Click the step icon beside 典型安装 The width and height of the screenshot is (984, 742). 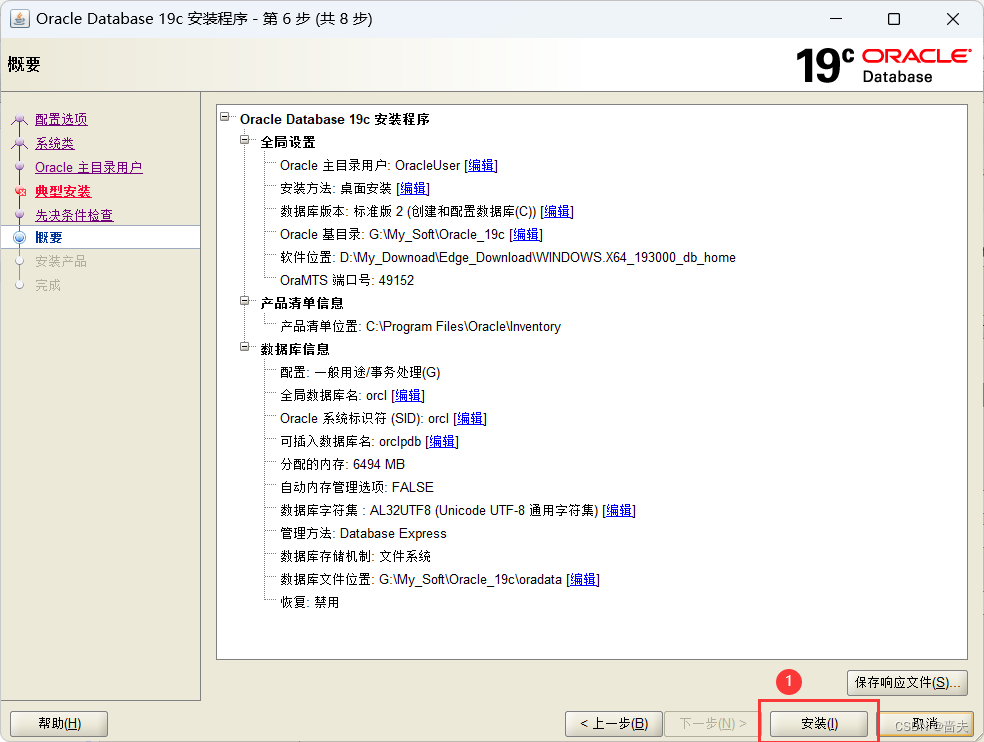[19, 190]
